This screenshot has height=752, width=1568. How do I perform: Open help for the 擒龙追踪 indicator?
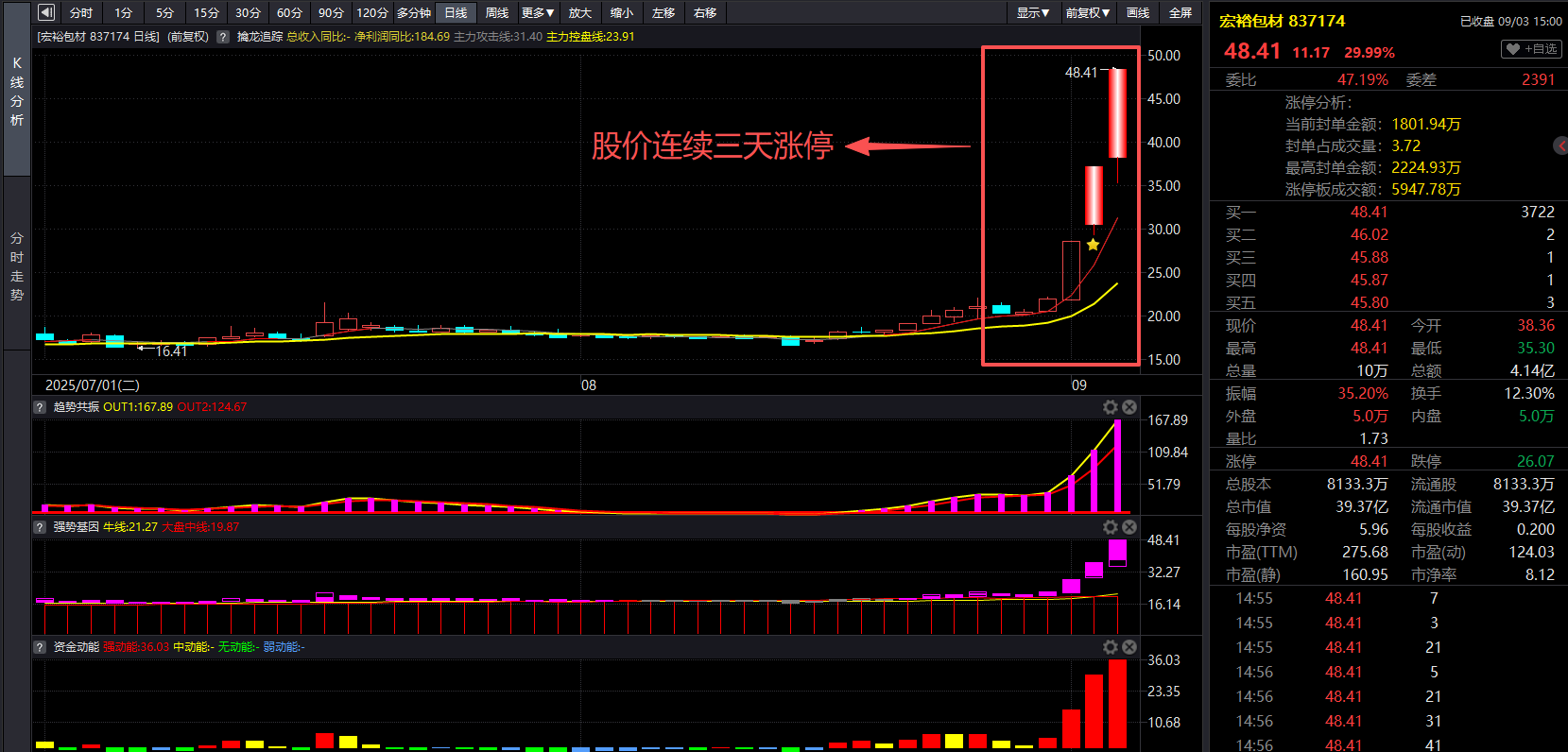coord(223,37)
